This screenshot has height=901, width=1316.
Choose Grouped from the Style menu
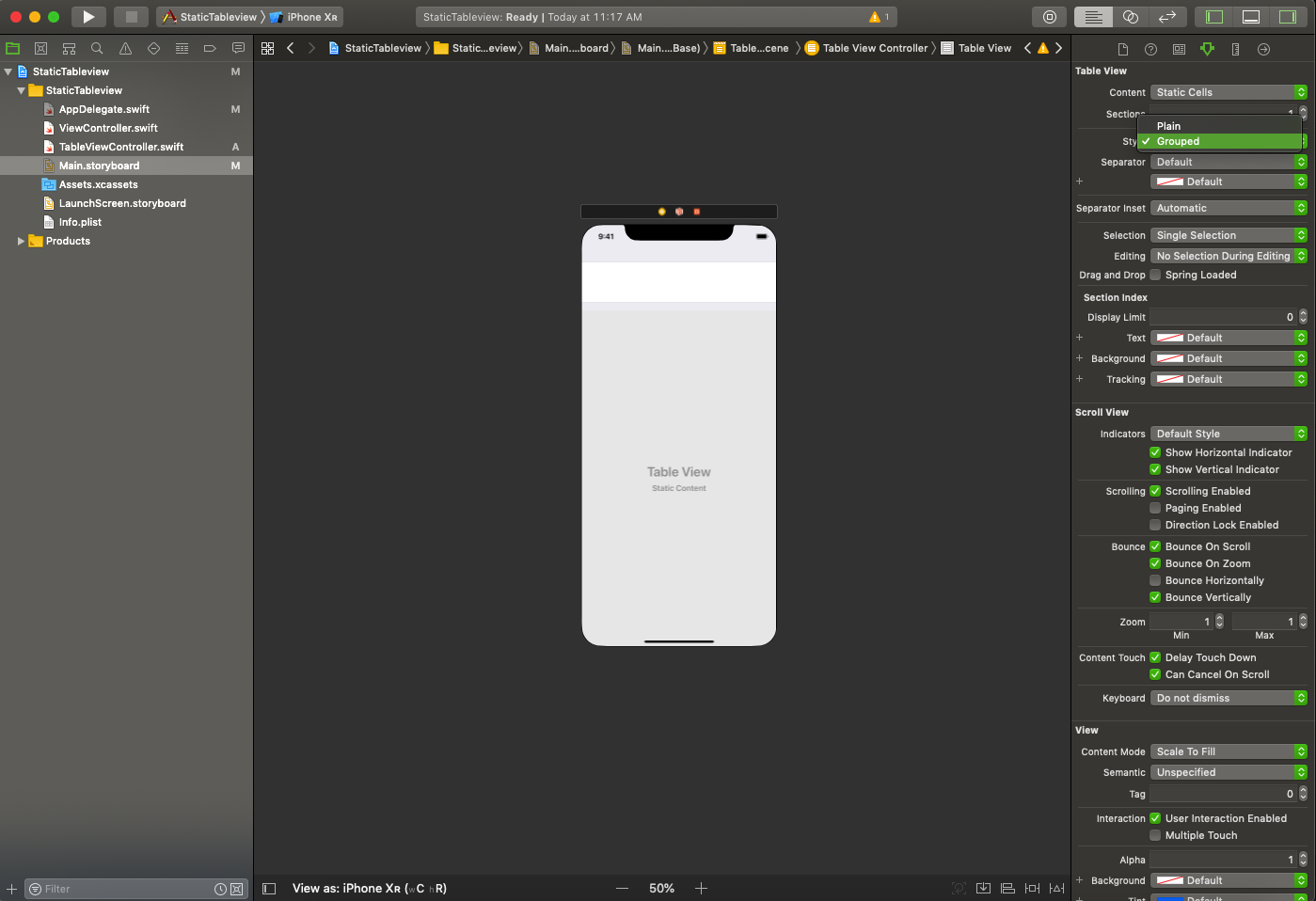tap(1219, 141)
